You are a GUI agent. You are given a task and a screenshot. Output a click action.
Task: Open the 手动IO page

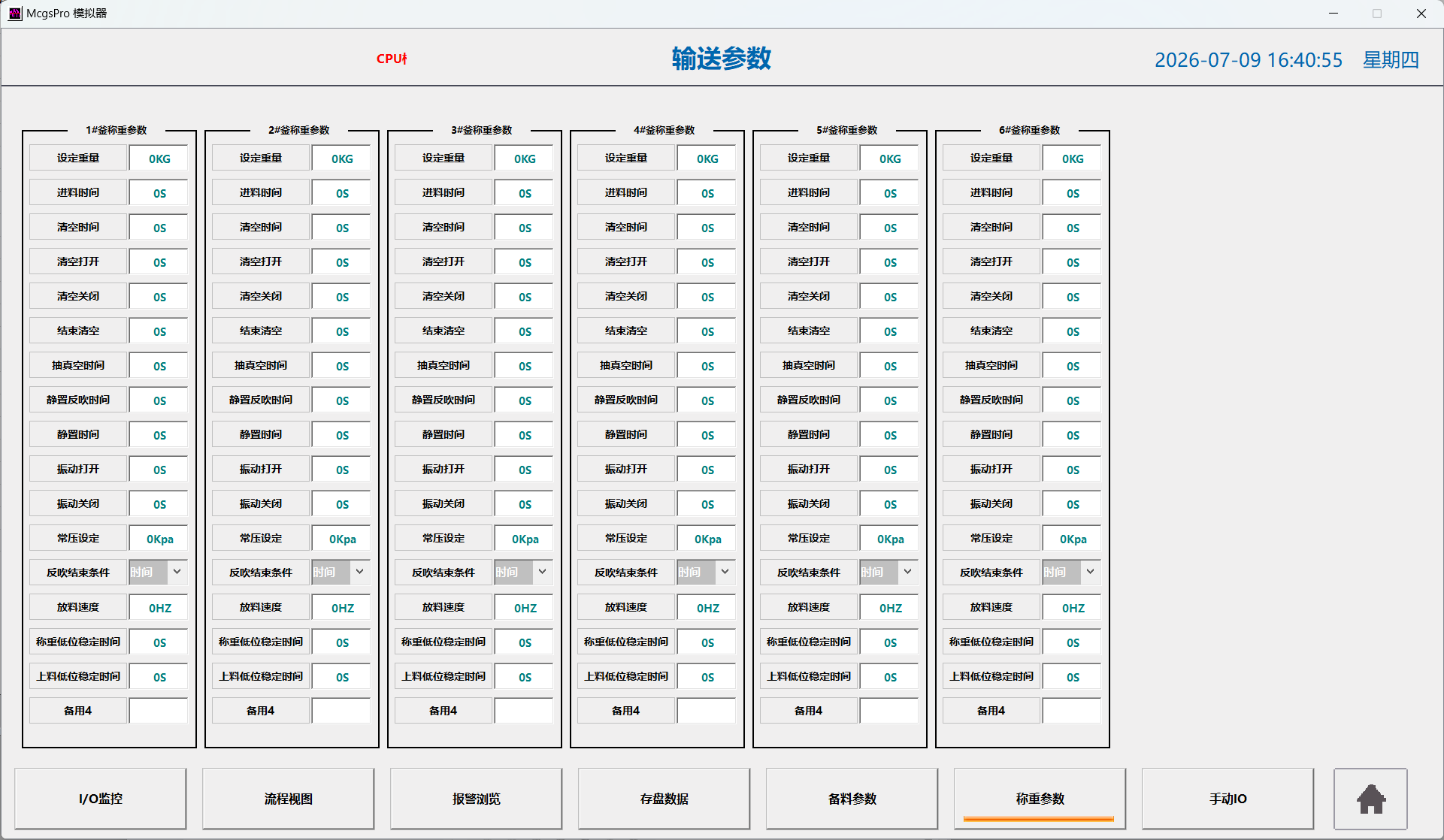click(1228, 799)
